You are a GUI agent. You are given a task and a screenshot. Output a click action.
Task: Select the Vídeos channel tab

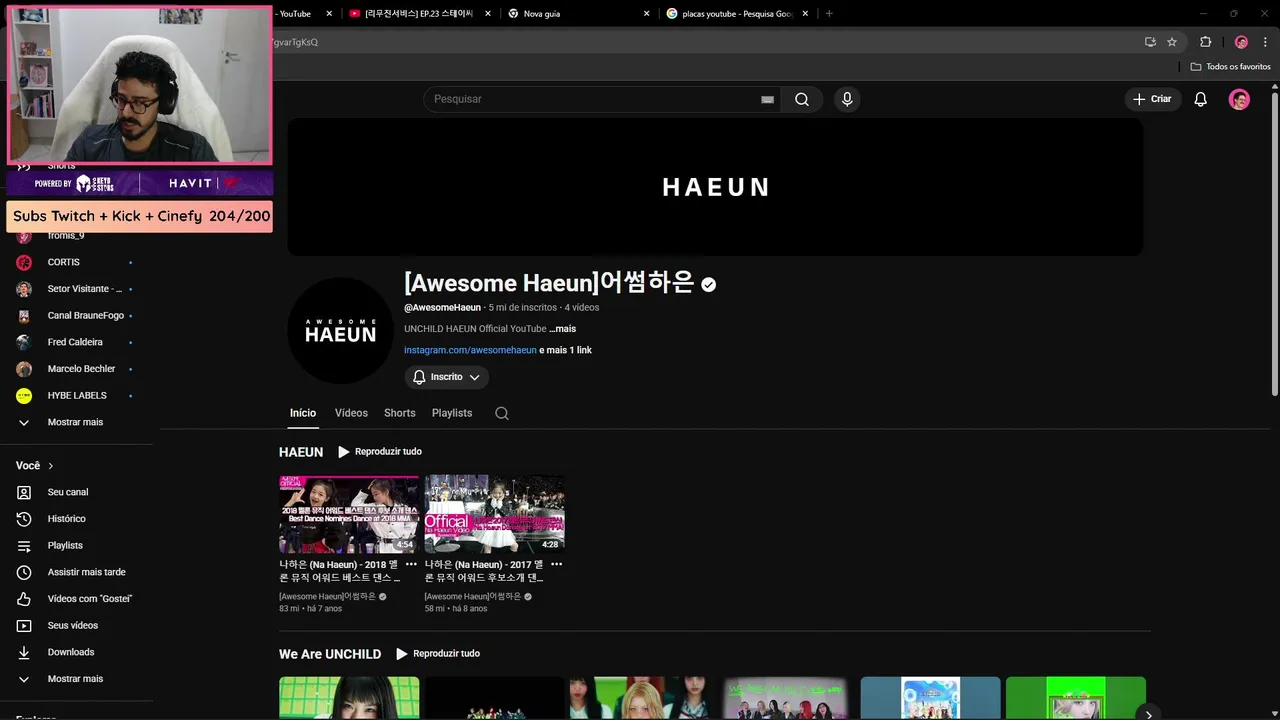click(x=351, y=413)
